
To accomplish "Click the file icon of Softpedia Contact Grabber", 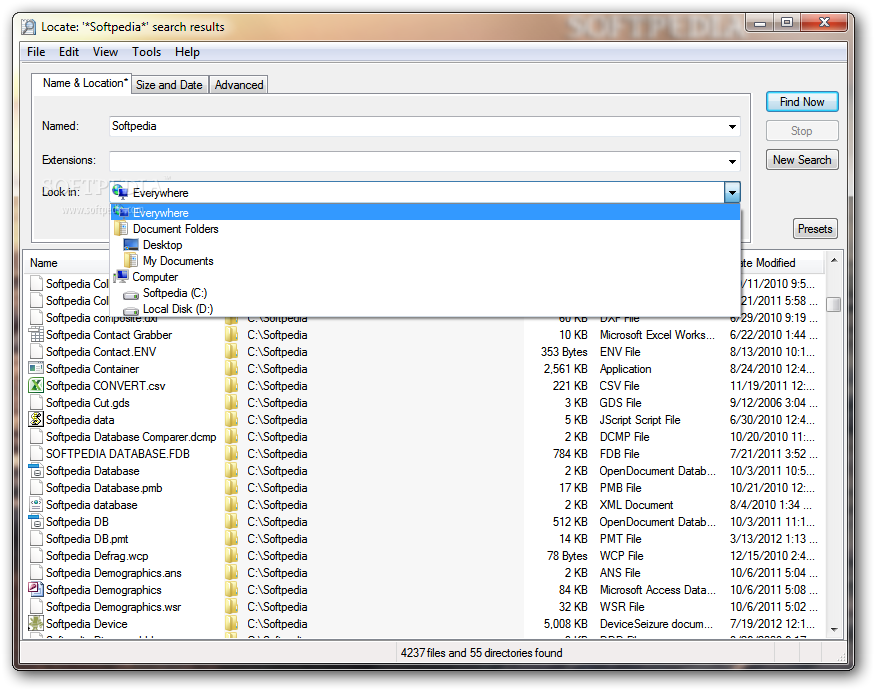I will pyautogui.click(x=36, y=335).
